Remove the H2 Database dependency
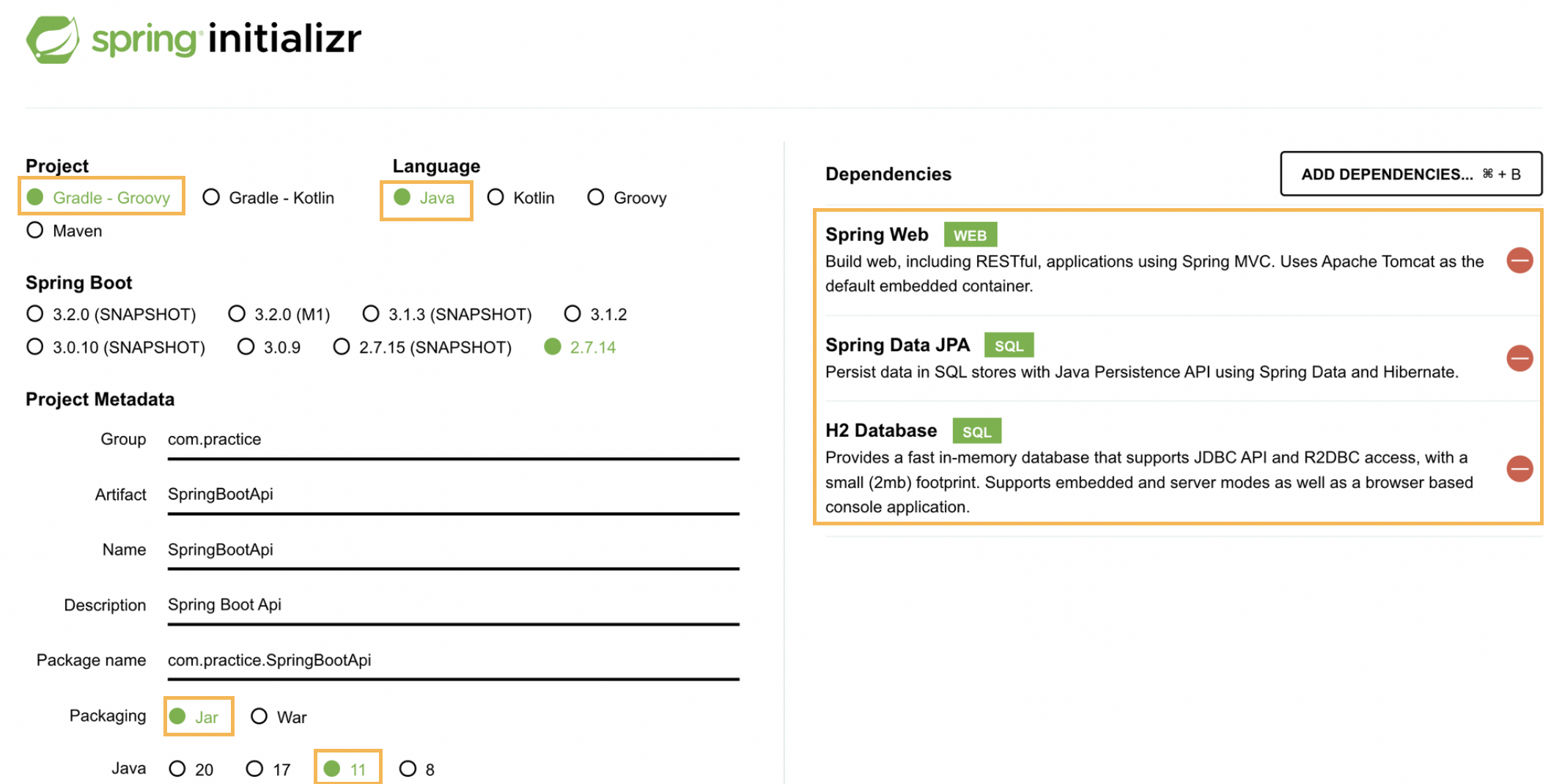This screenshot has width=1551, height=784. (1519, 469)
